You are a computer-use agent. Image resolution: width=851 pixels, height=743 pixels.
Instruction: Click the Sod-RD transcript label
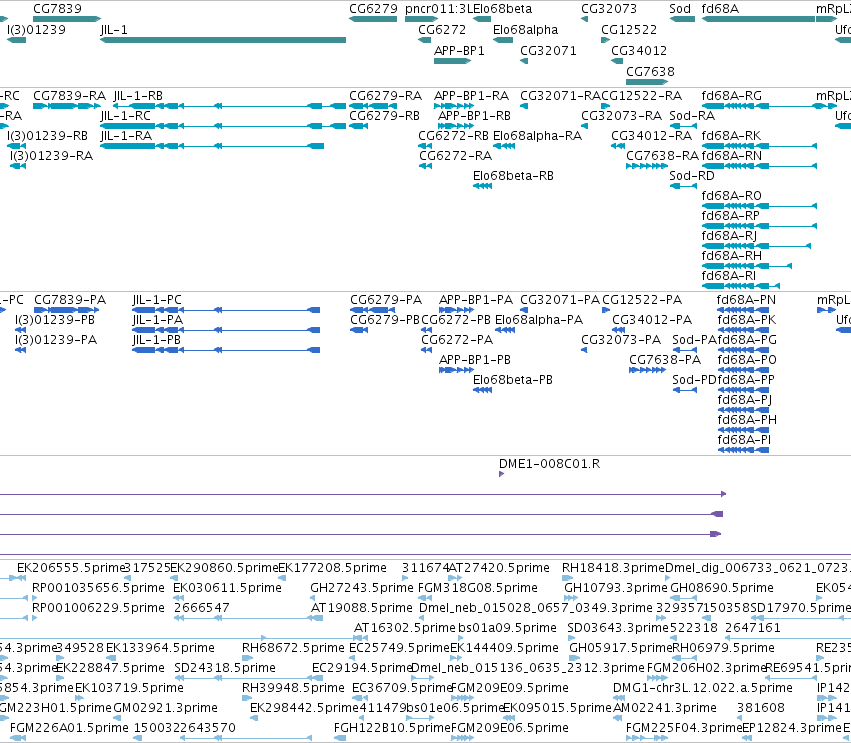click(692, 176)
